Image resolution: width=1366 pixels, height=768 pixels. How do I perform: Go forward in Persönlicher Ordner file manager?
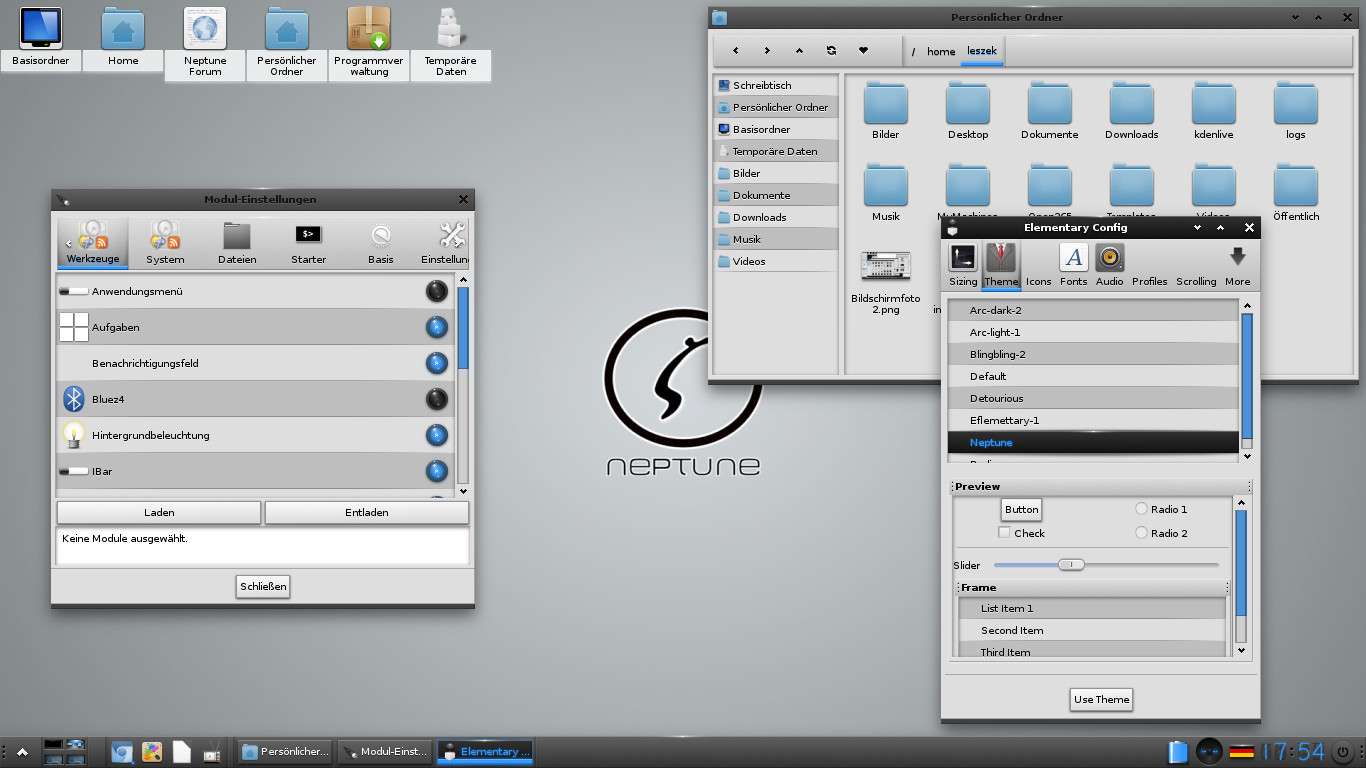pos(767,51)
